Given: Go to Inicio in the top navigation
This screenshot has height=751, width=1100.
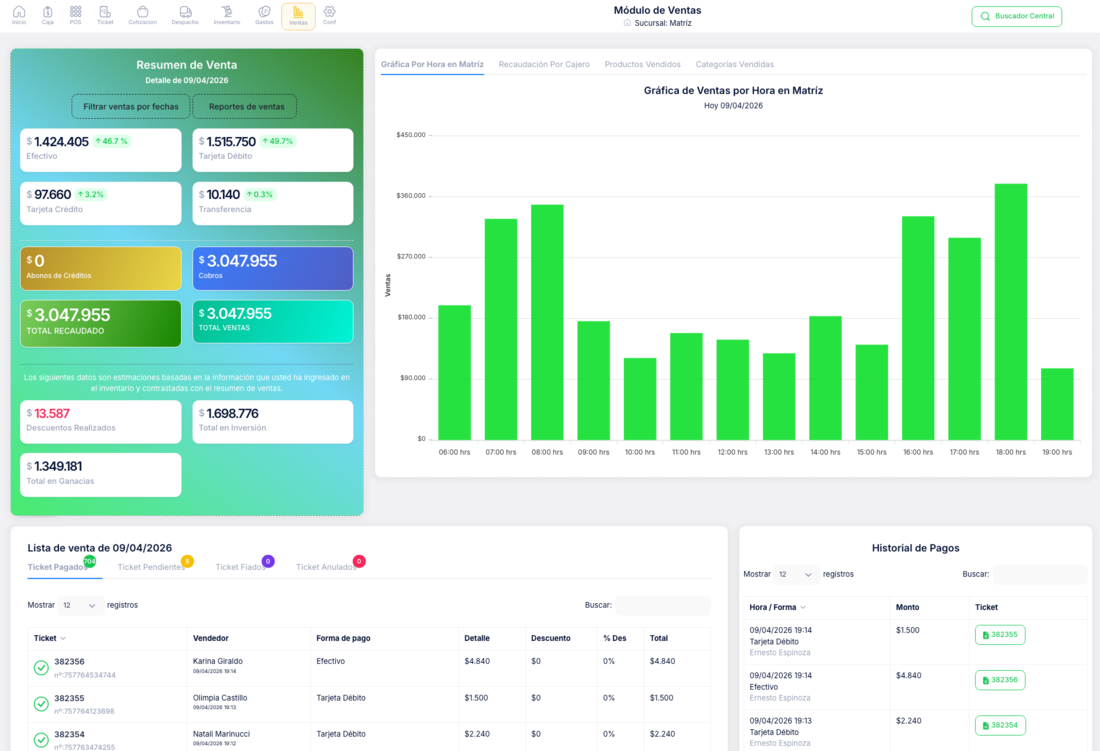Looking at the screenshot, I should click(19, 15).
